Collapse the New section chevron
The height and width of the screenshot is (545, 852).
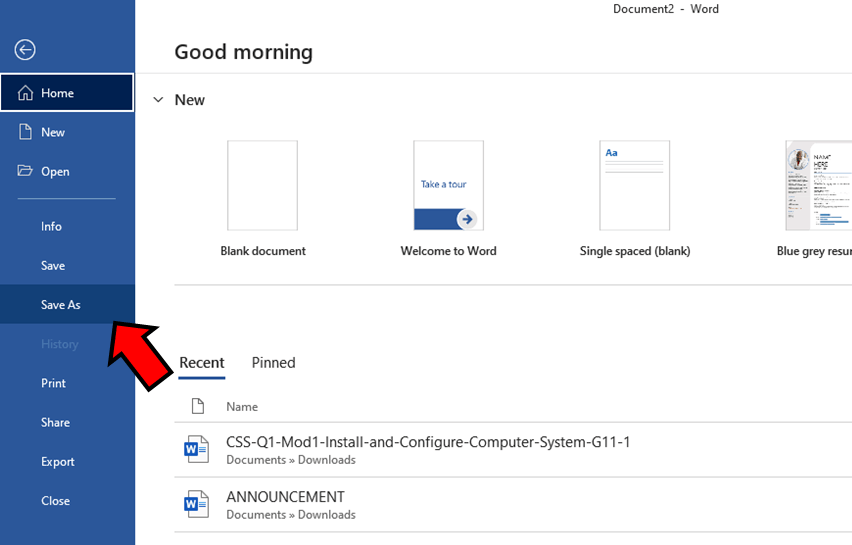(158, 100)
